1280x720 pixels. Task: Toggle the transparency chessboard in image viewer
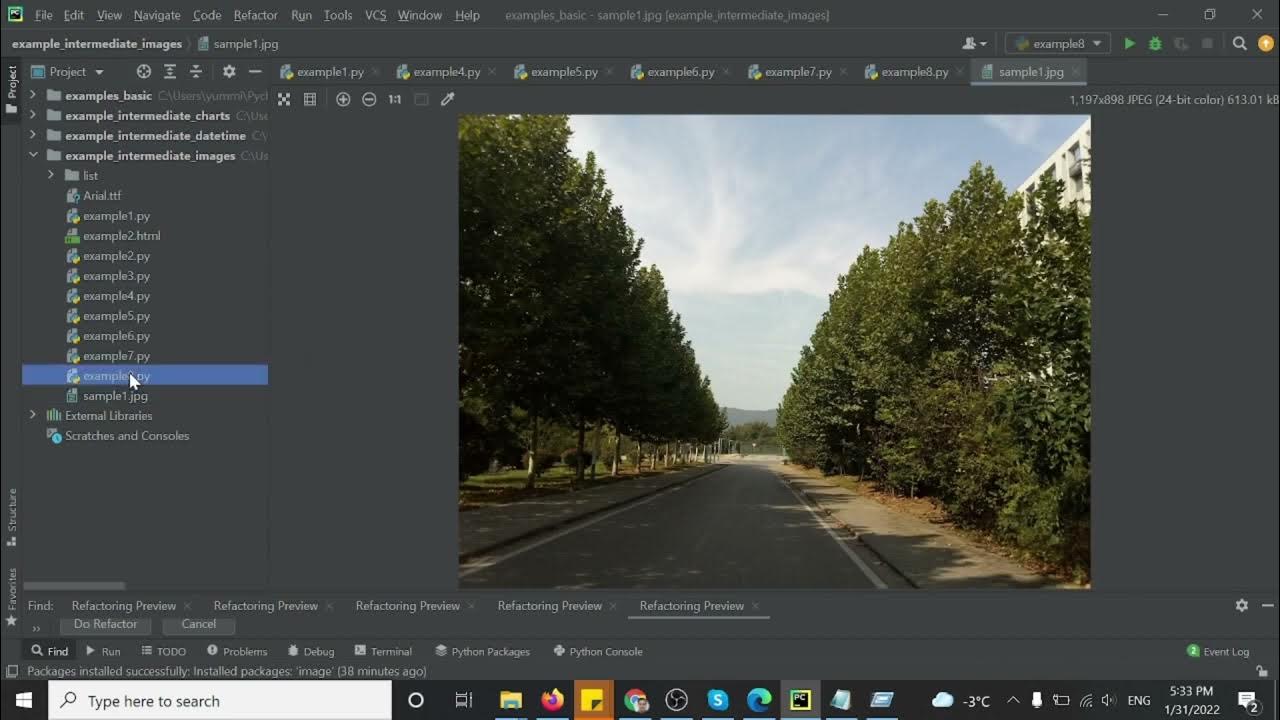(x=284, y=99)
